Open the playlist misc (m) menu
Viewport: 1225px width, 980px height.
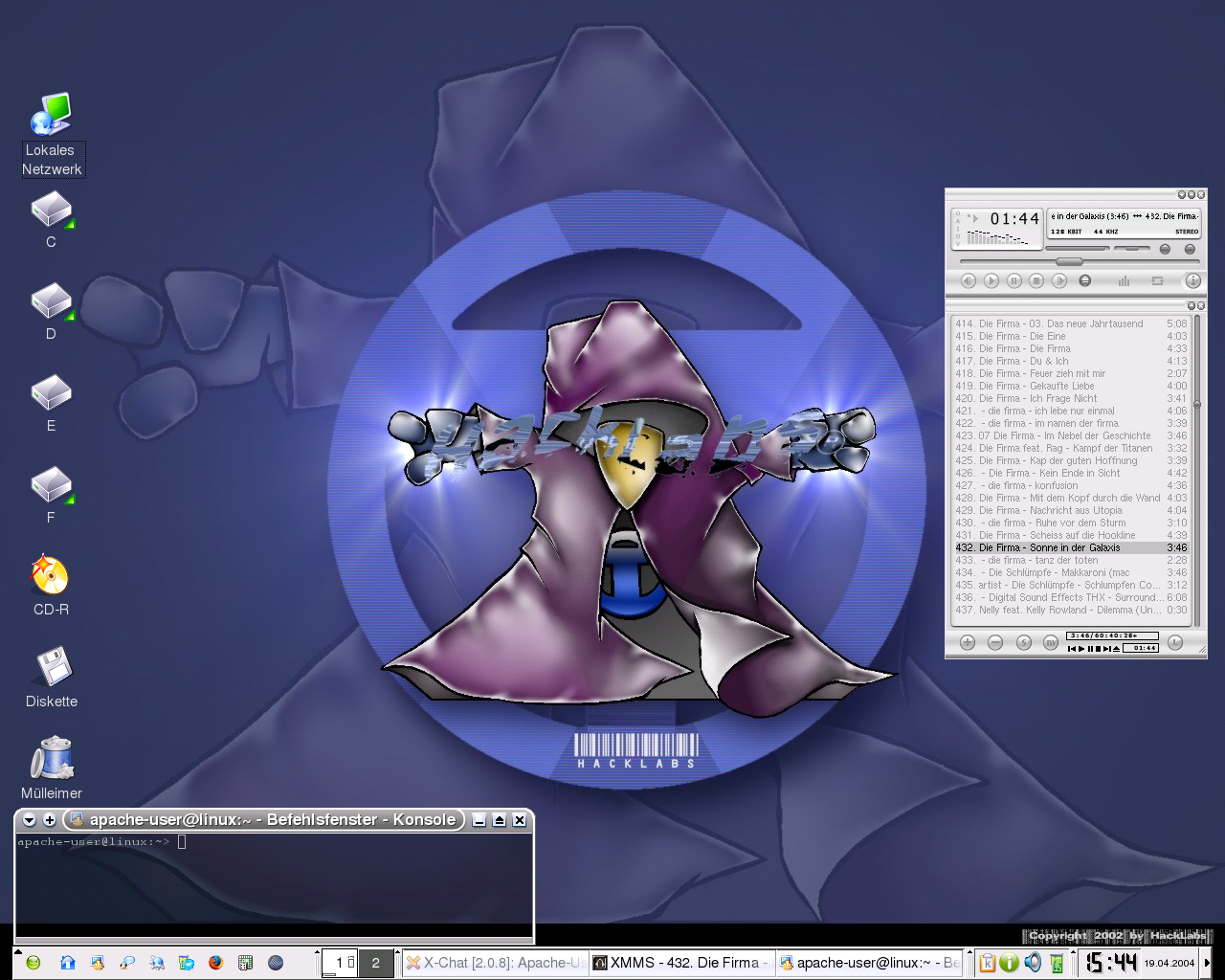(x=1051, y=643)
